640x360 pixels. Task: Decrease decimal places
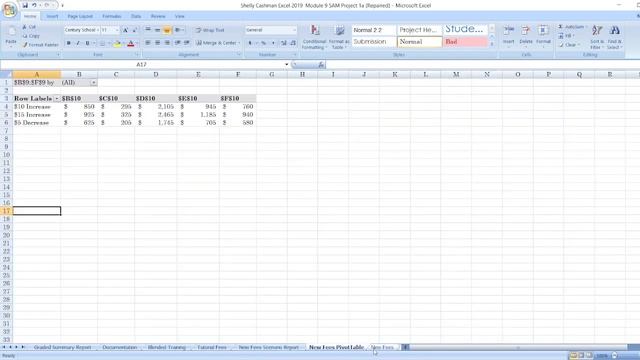point(293,43)
